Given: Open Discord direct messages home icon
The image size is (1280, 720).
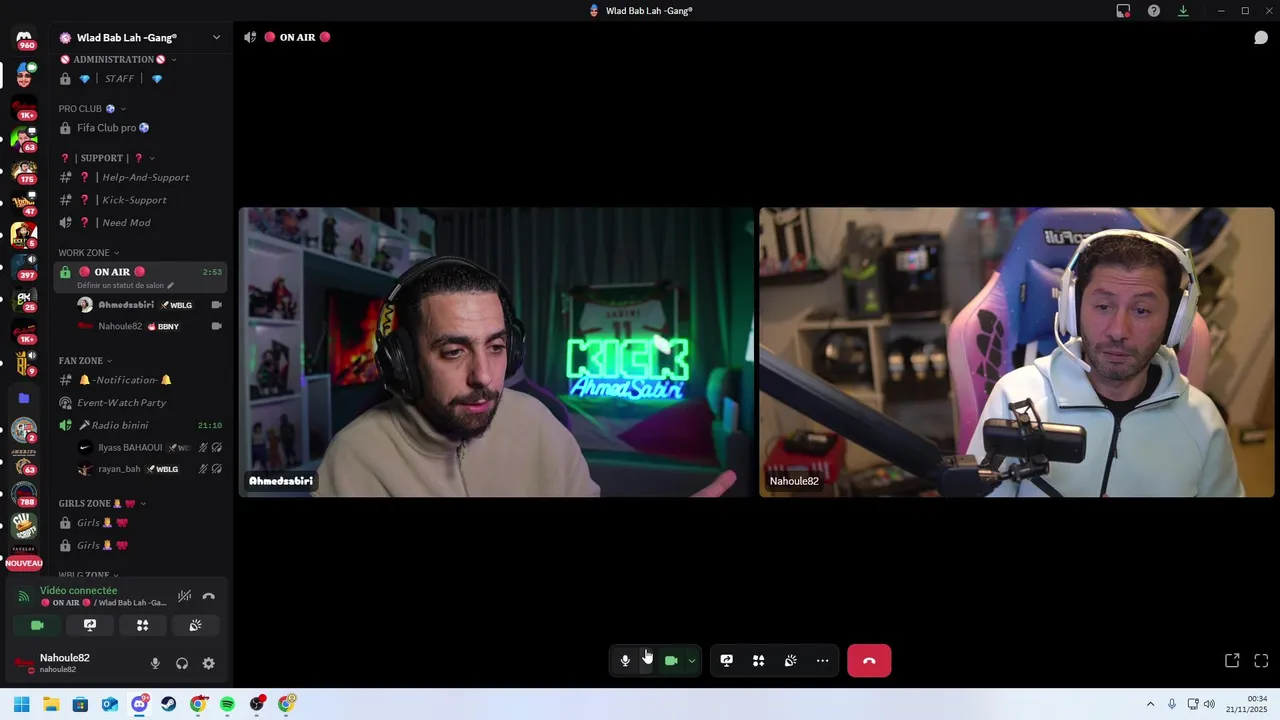Looking at the screenshot, I should 24,39.
